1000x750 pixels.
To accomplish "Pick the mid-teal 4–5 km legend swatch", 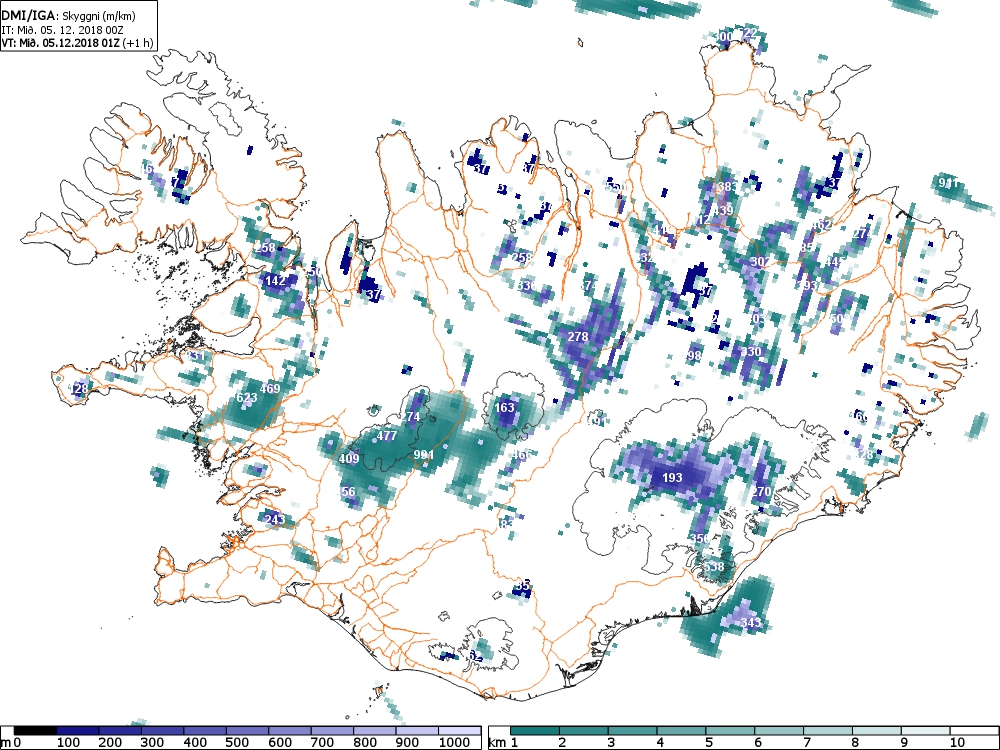I will [681, 731].
